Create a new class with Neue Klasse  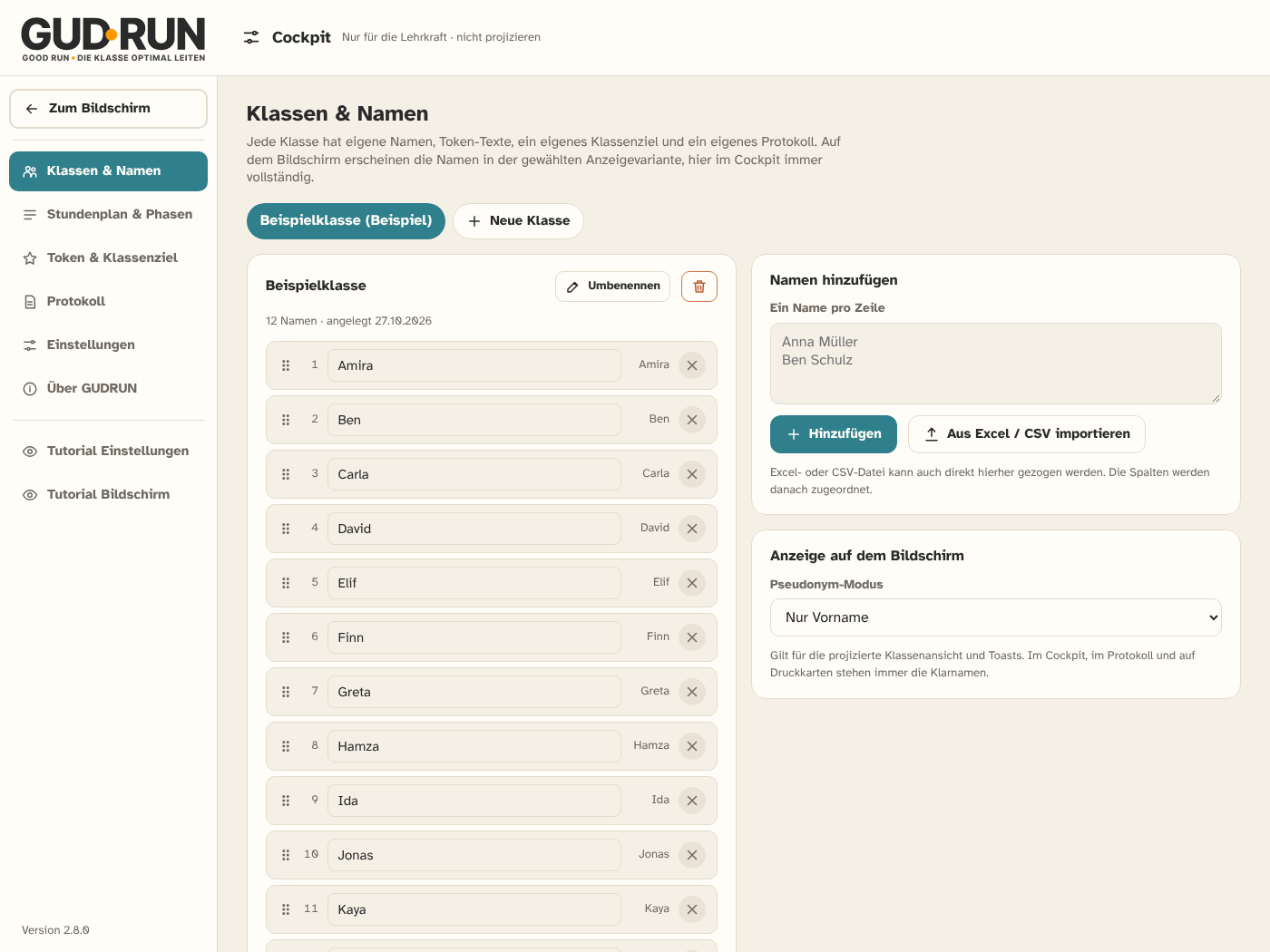[x=518, y=221]
